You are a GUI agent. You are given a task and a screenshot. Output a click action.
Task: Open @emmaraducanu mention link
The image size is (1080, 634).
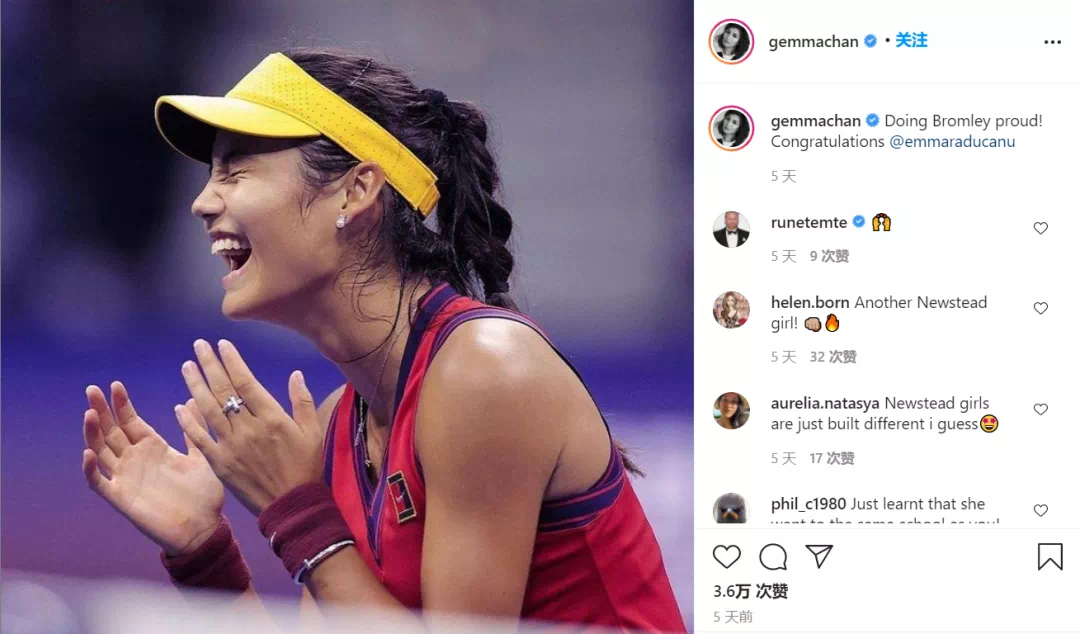point(952,141)
